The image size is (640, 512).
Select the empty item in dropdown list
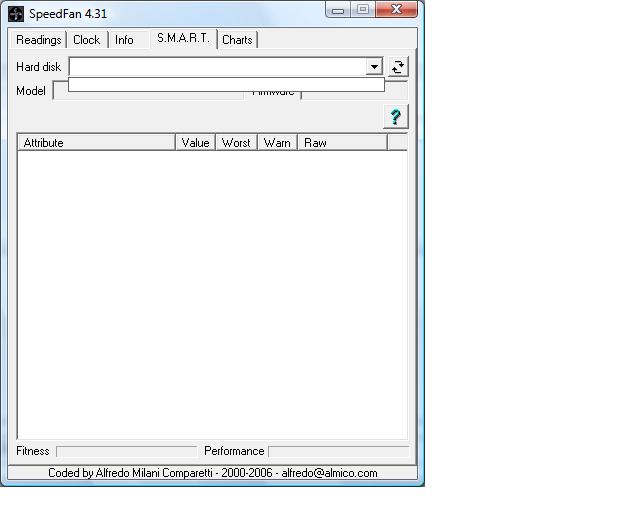tap(226, 85)
